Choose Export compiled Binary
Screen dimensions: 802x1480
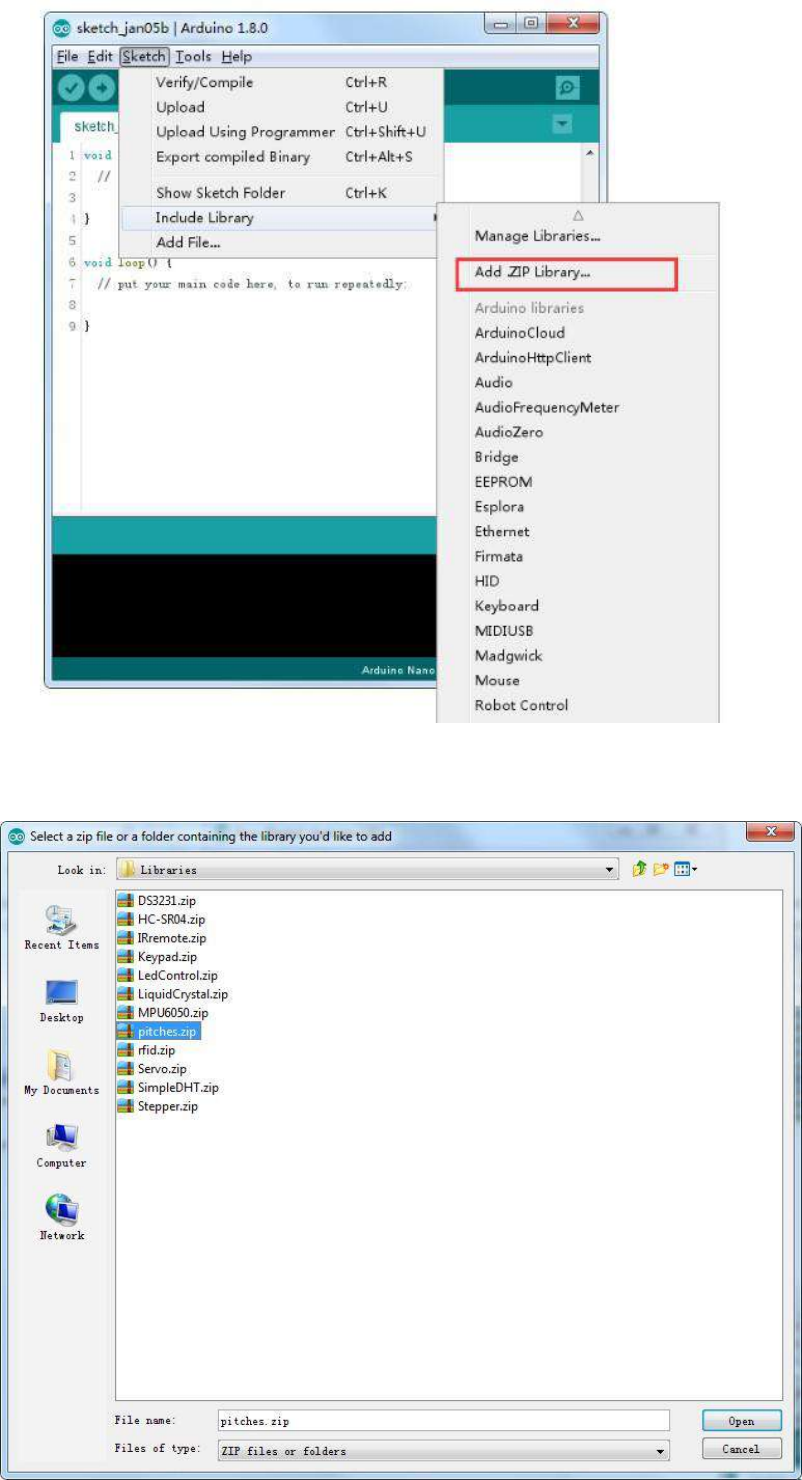pos(280,157)
